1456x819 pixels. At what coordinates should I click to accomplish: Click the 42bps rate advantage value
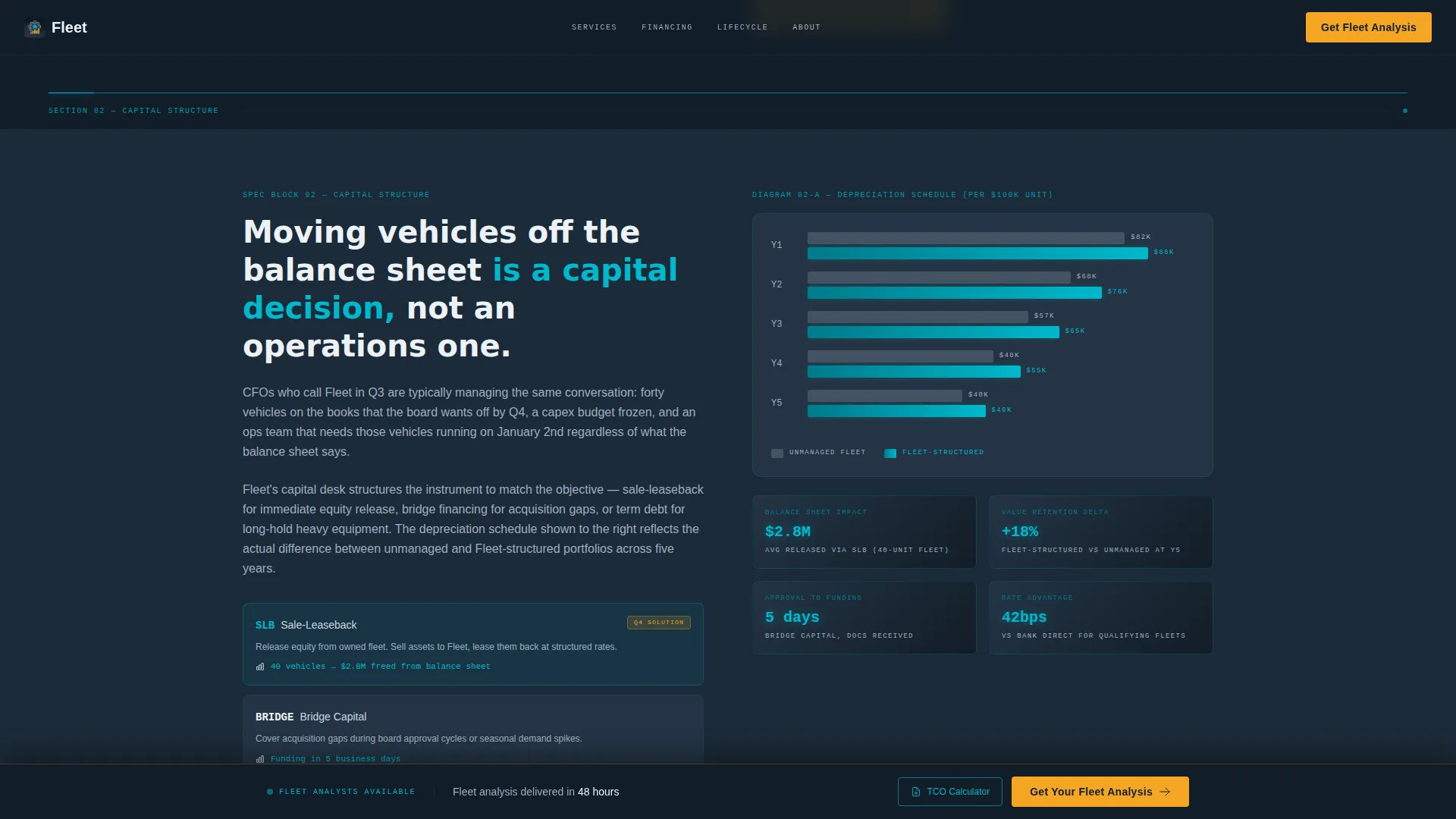click(1024, 617)
